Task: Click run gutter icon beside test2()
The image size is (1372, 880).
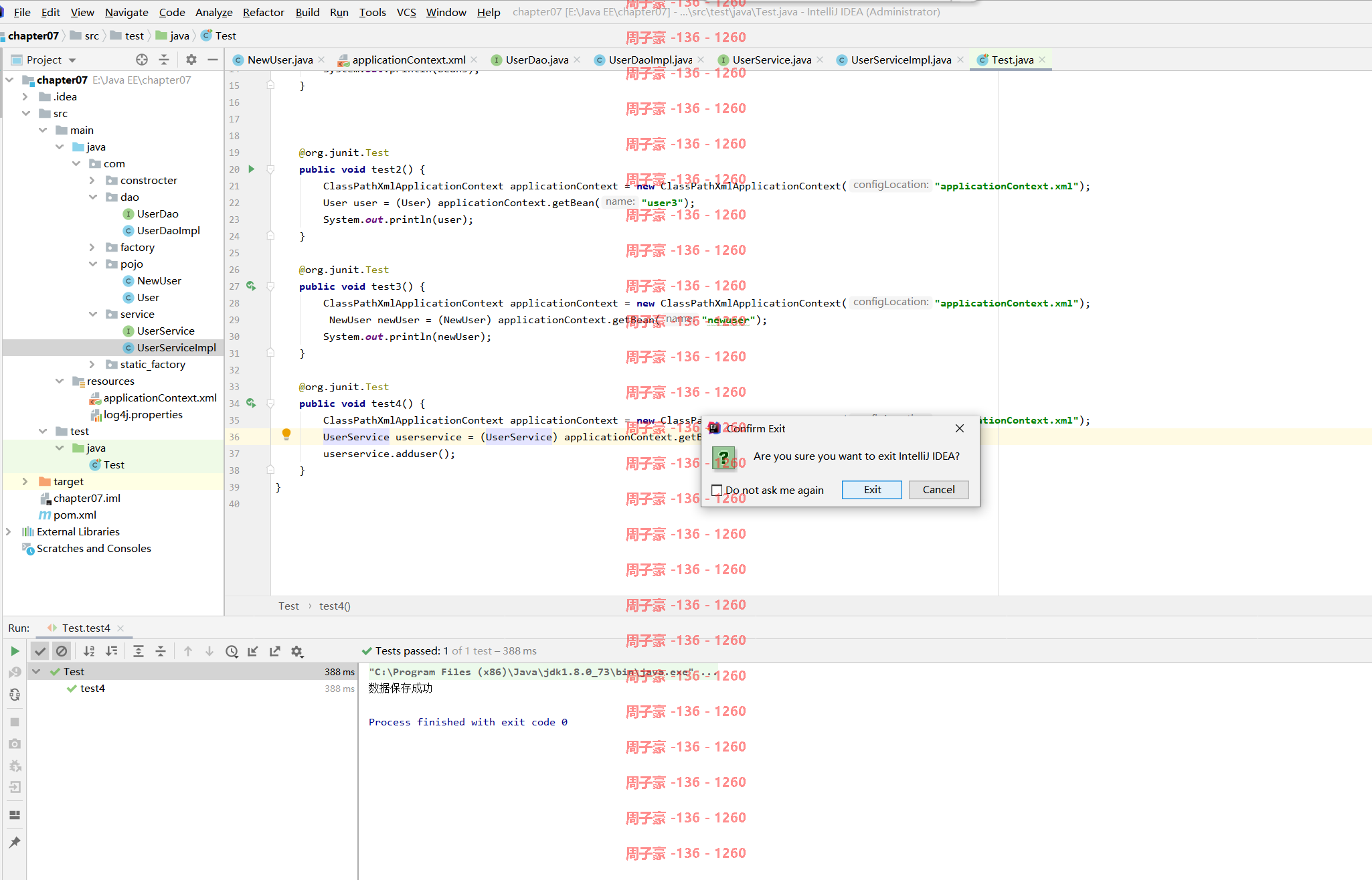Action: pos(252,169)
